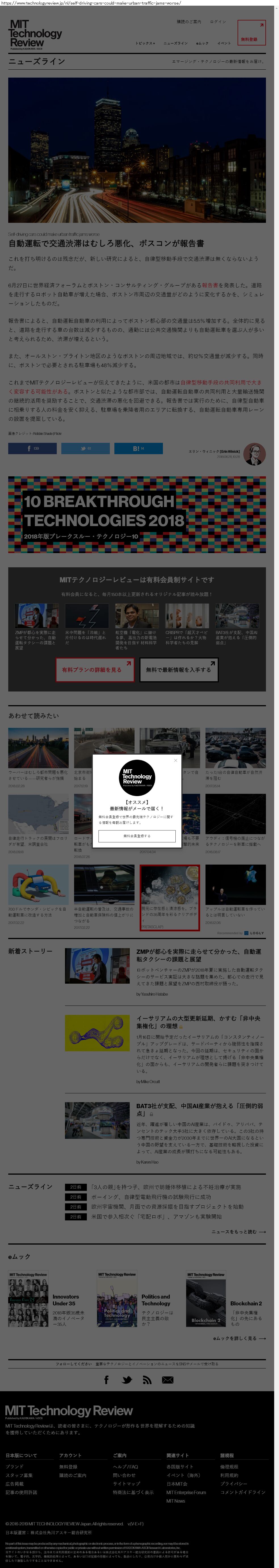Open the colorful bouncy castle related thumbnail

pyautogui.click(x=38, y=885)
